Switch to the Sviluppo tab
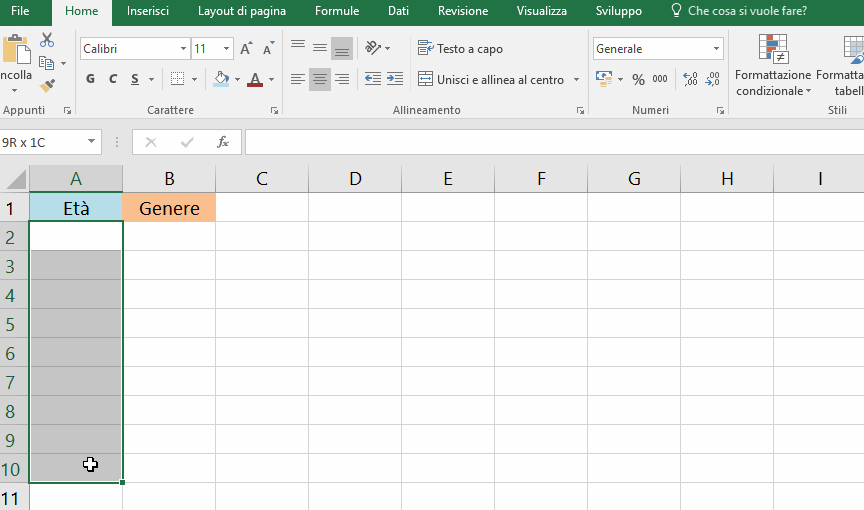 (x=619, y=11)
